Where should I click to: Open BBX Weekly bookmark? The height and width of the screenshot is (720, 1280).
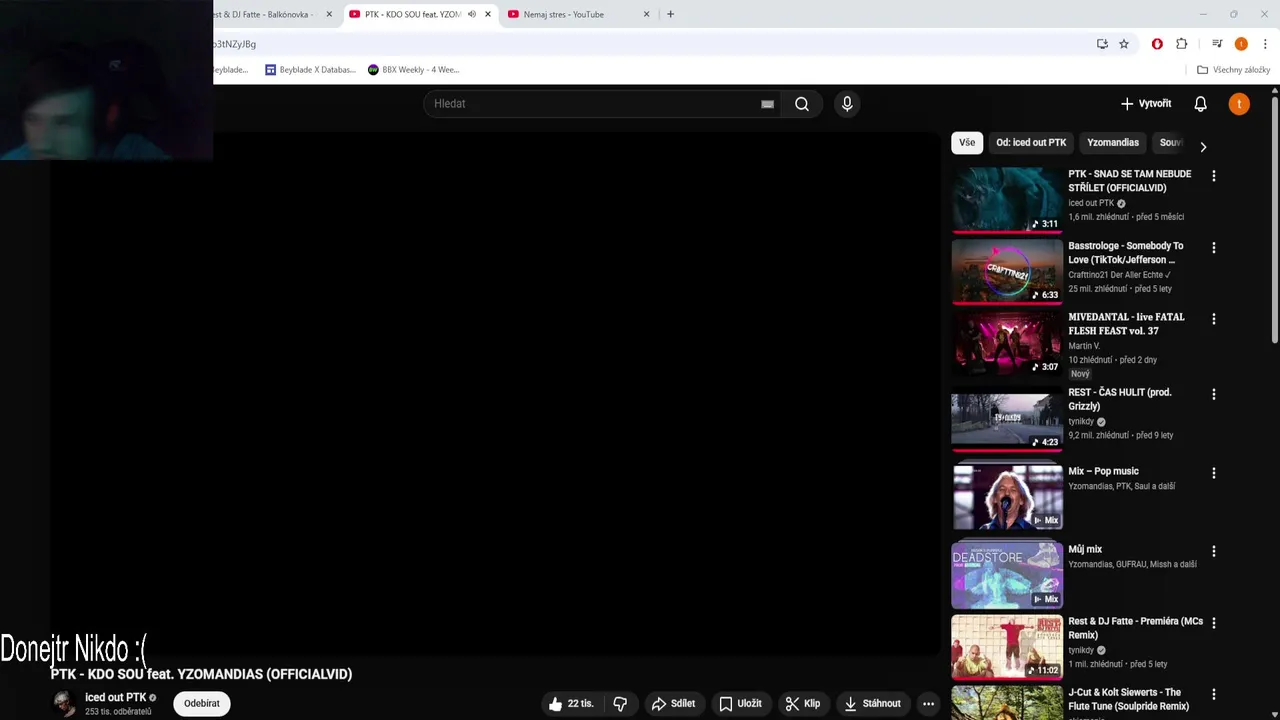[x=413, y=70]
